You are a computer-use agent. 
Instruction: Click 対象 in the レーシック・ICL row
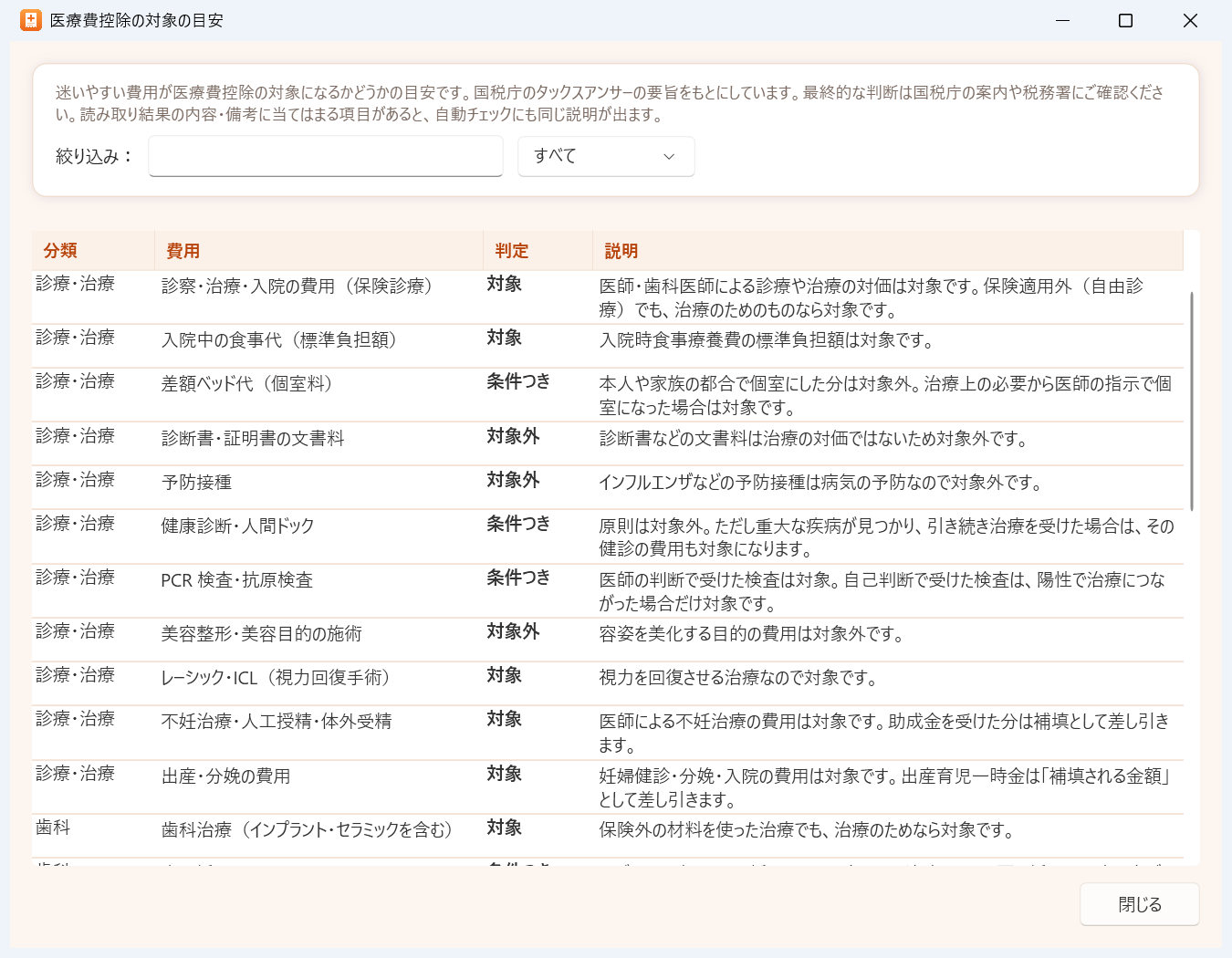tap(504, 675)
